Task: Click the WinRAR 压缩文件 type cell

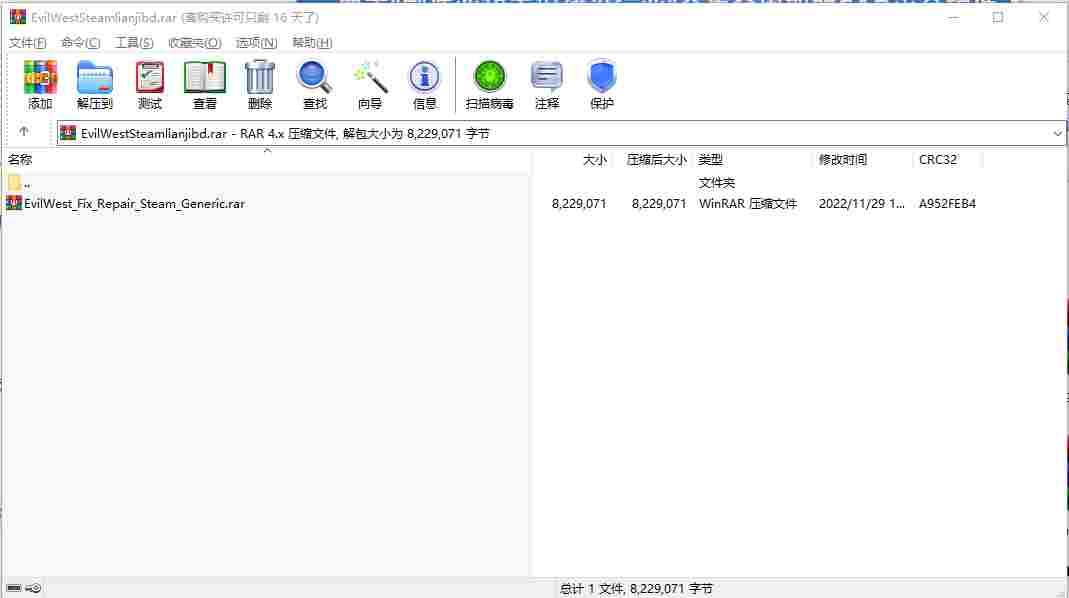Action: [748, 204]
